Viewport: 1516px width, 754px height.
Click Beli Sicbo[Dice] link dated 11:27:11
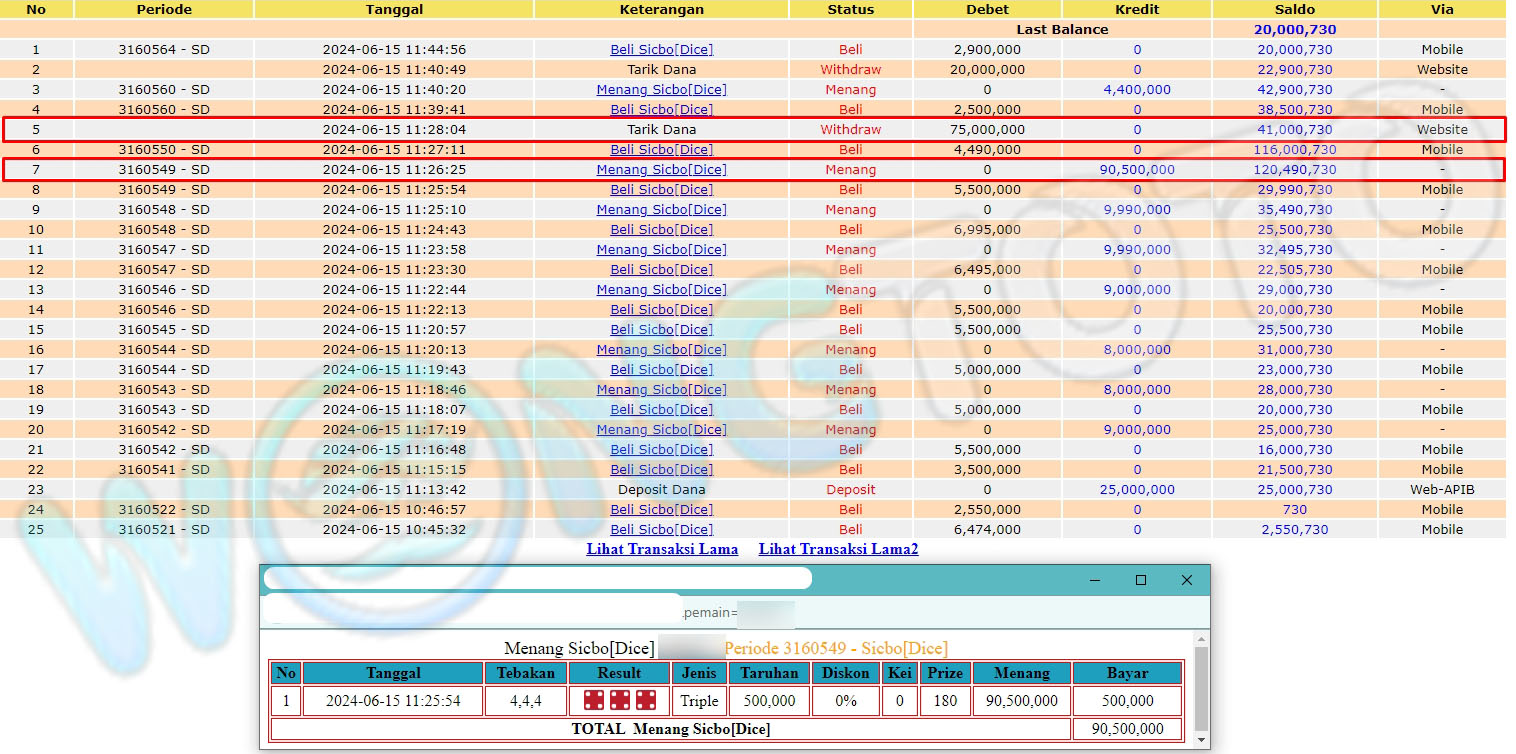pos(661,150)
